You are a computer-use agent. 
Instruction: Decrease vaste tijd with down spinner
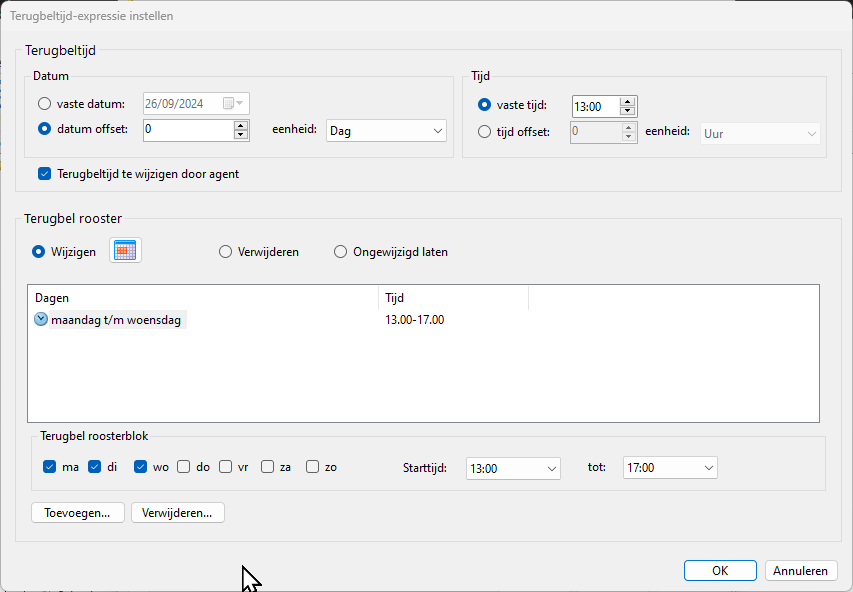click(627, 111)
